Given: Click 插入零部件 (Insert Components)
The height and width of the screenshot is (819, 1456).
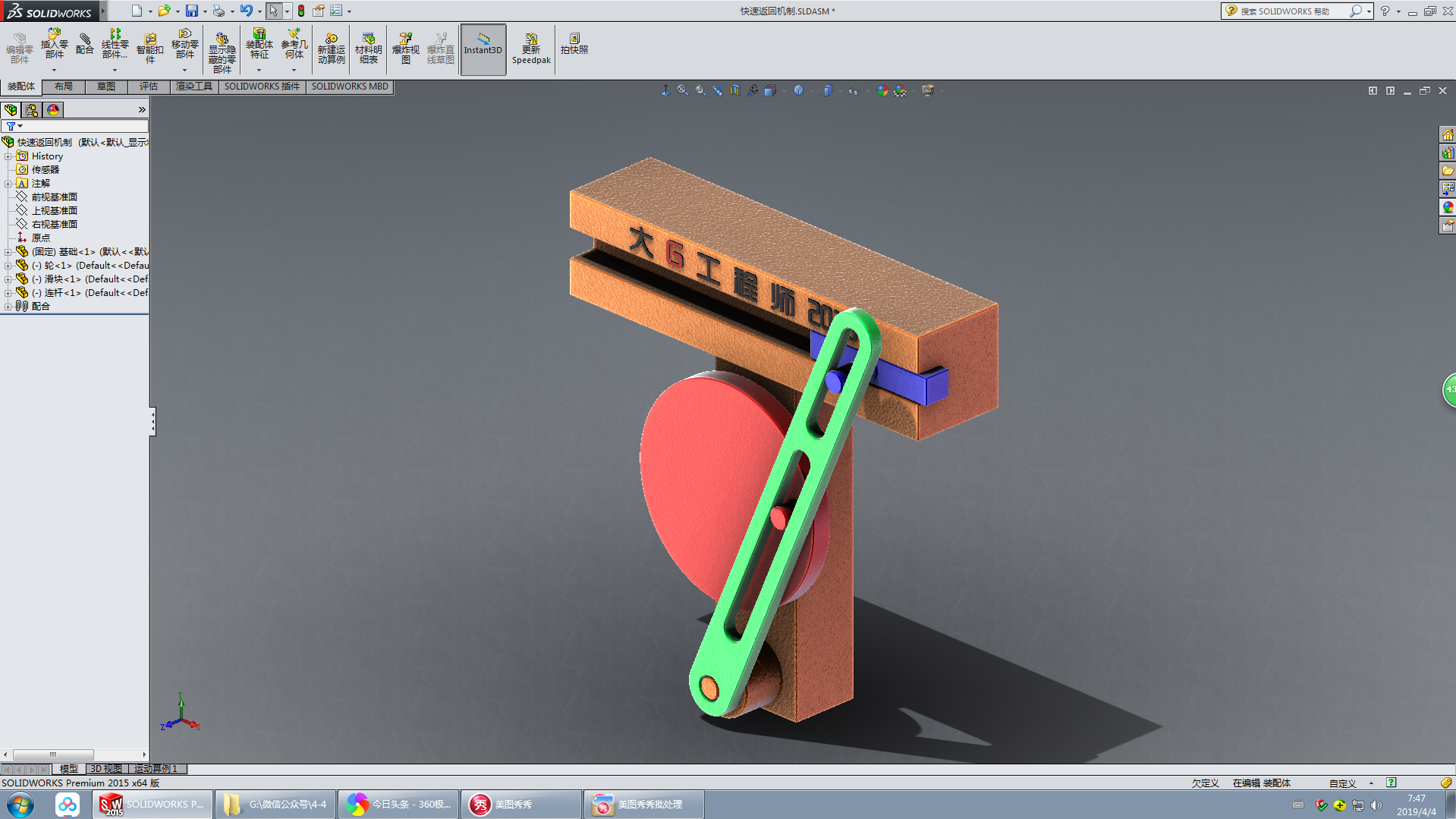Looking at the screenshot, I should (54, 44).
